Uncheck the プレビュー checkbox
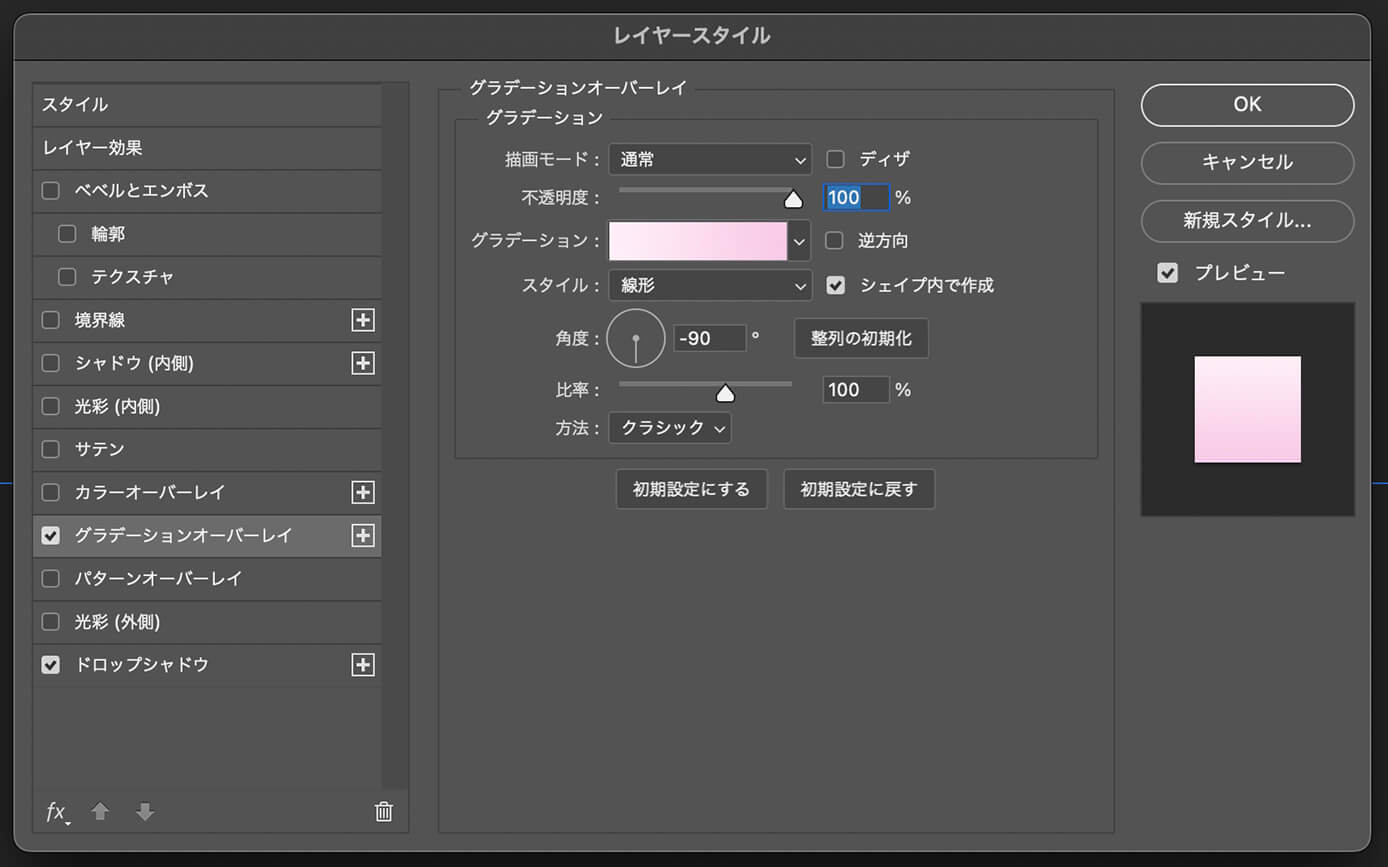 (x=1167, y=273)
